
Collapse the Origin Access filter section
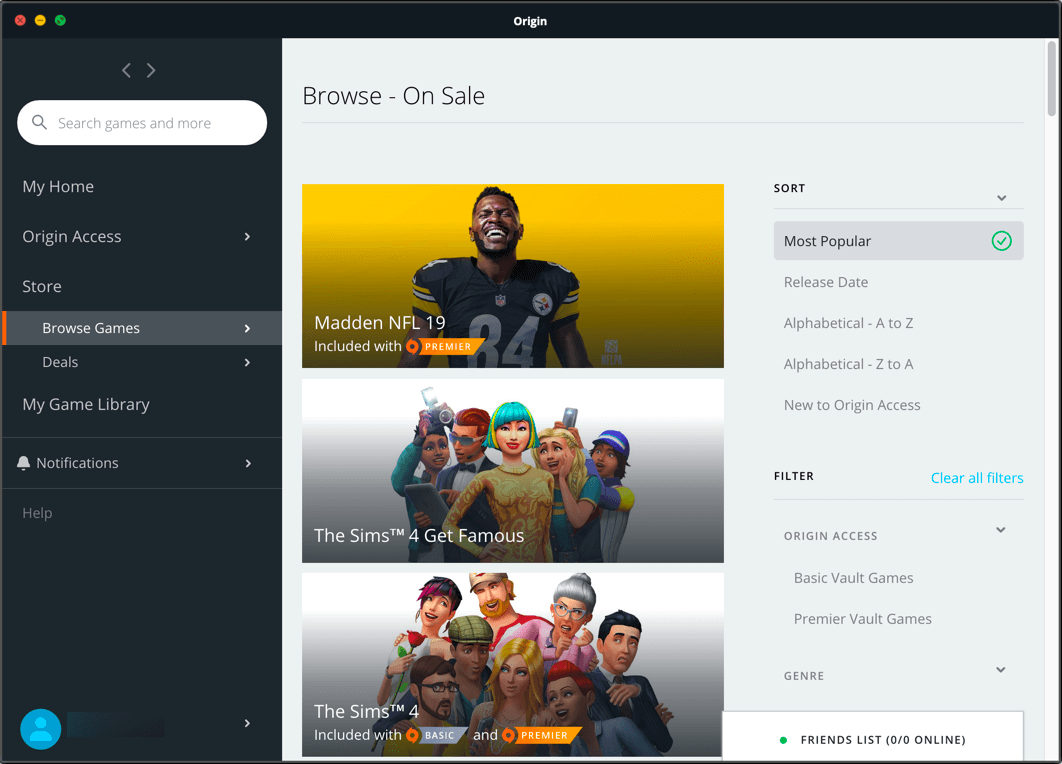click(1000, 530)
